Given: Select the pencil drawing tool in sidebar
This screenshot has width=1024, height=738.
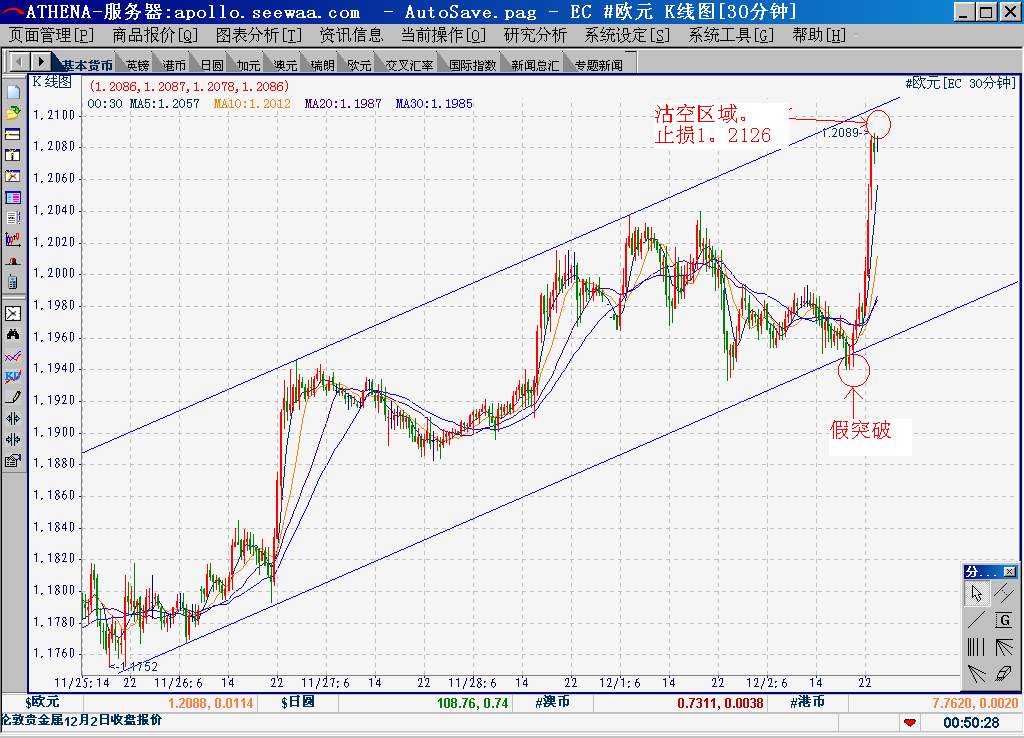Looking at the screenshot, I should (x=13, y=397).
